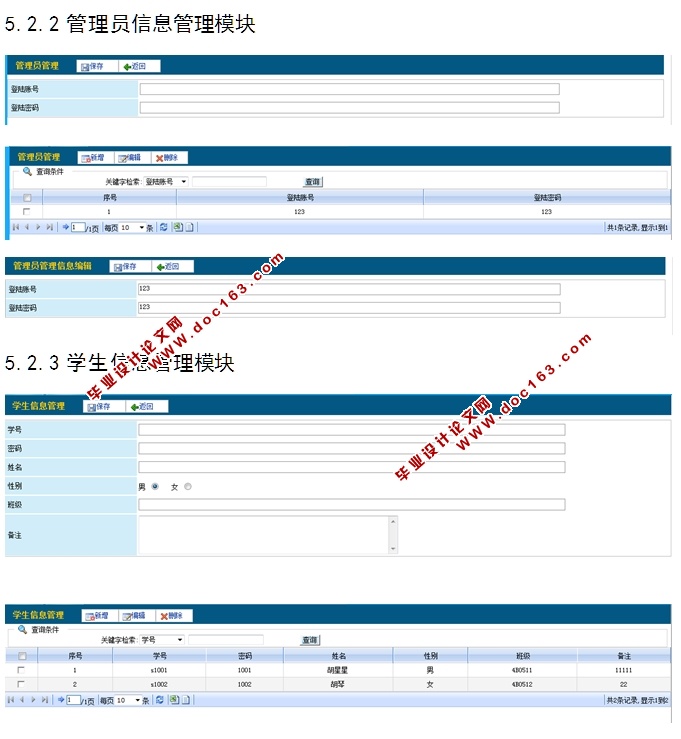Click 查询 in the 学生信息管理 list
Screen dimensions: 681x739
[310, 640]
